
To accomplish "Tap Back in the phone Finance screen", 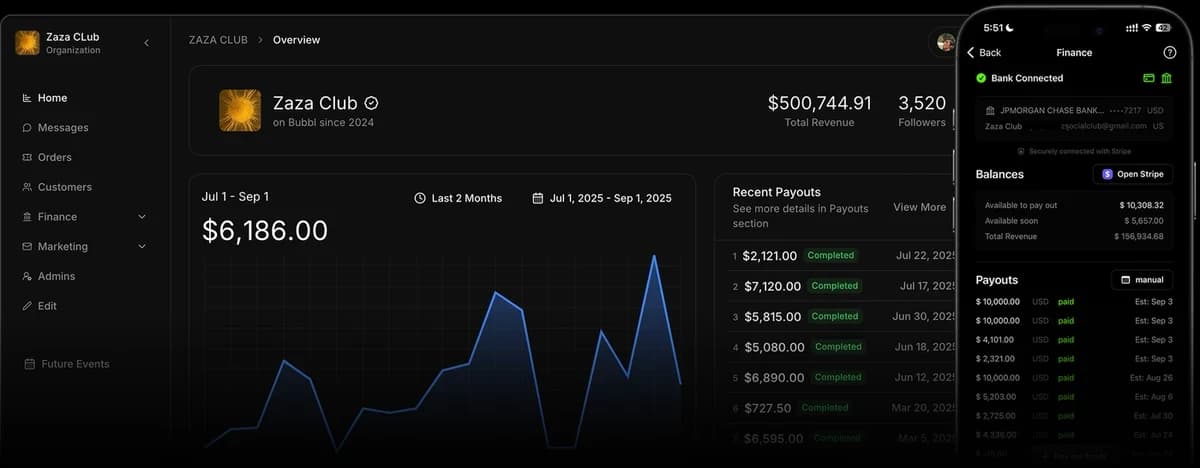I will pyautogui.click(x=984, y=52).
